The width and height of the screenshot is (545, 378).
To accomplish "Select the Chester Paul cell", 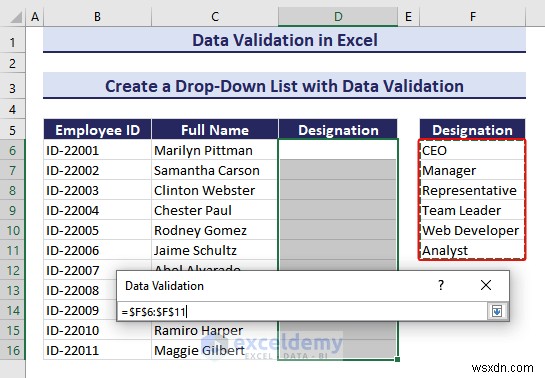I will pyautogui.click(x=215, y=210).
